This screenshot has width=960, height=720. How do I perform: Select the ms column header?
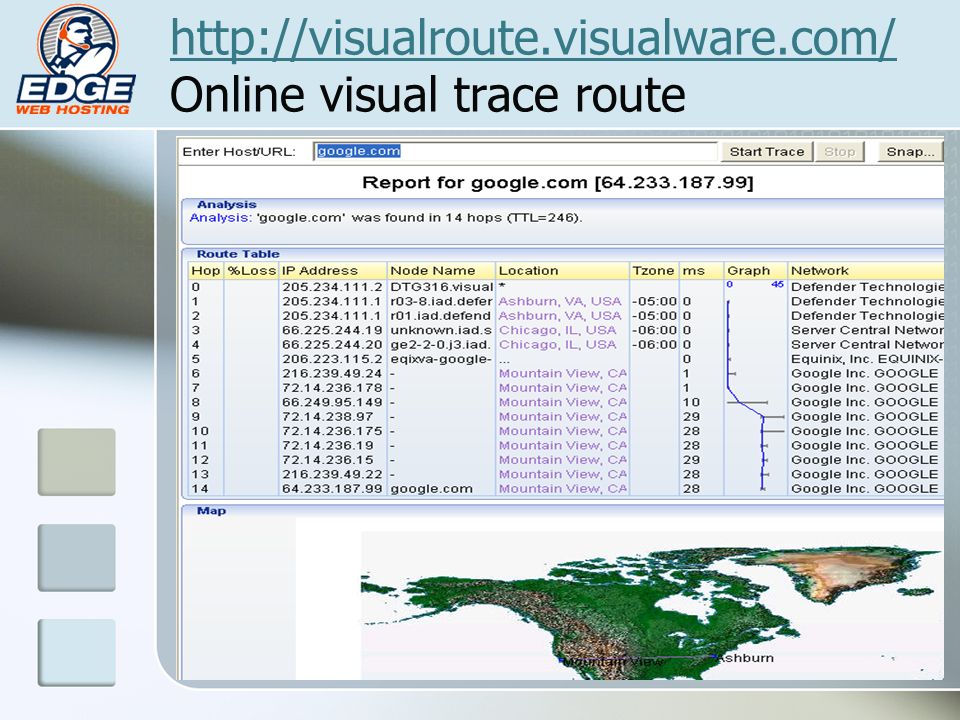(701, 271)
